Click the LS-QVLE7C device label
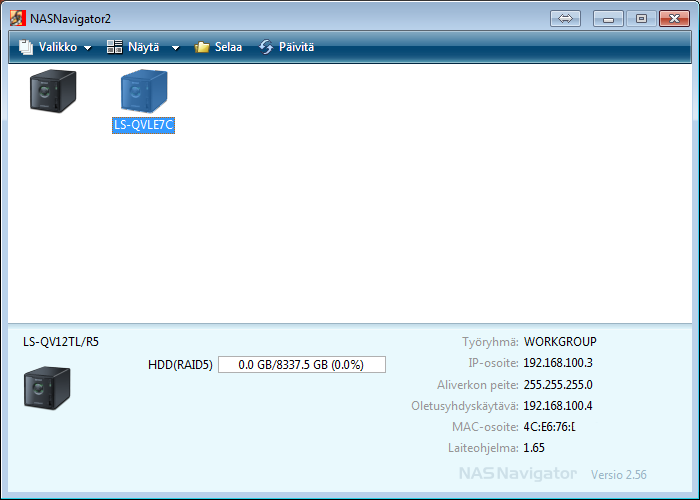 (x=143, y=125)
